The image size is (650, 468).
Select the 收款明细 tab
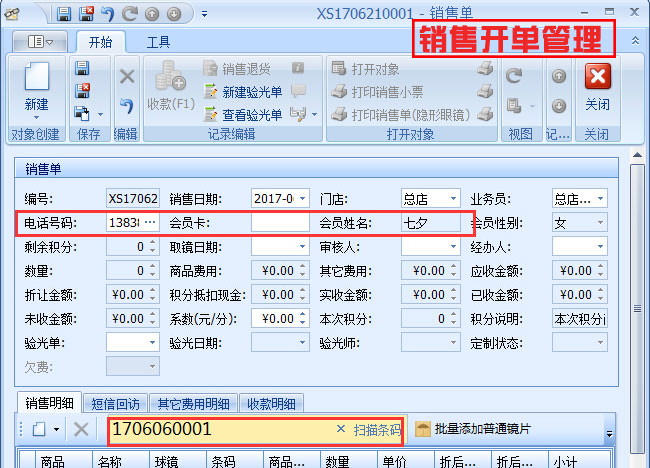(271, 404)
